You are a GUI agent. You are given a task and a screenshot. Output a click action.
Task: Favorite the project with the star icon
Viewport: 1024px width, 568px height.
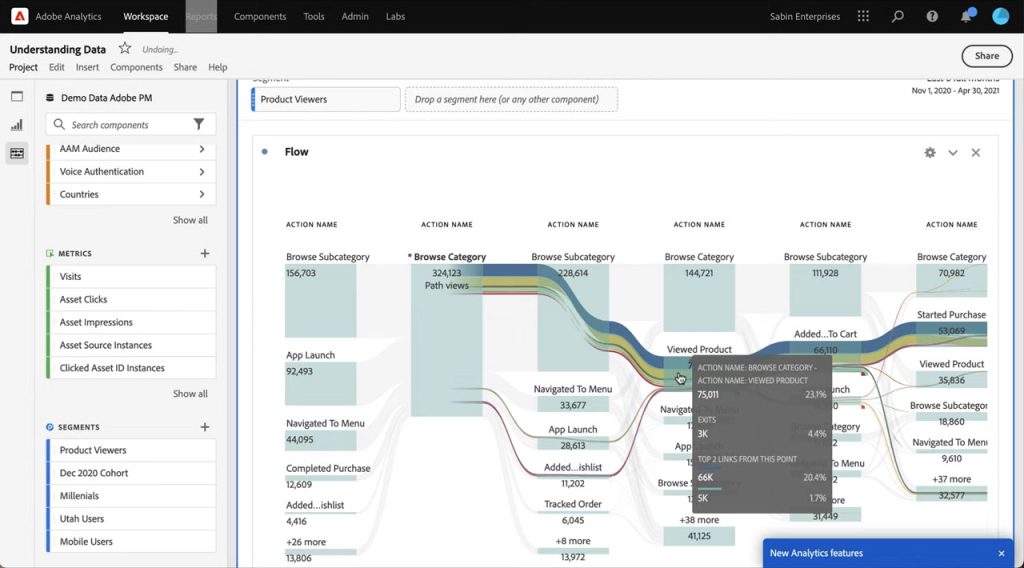[125, 48]
